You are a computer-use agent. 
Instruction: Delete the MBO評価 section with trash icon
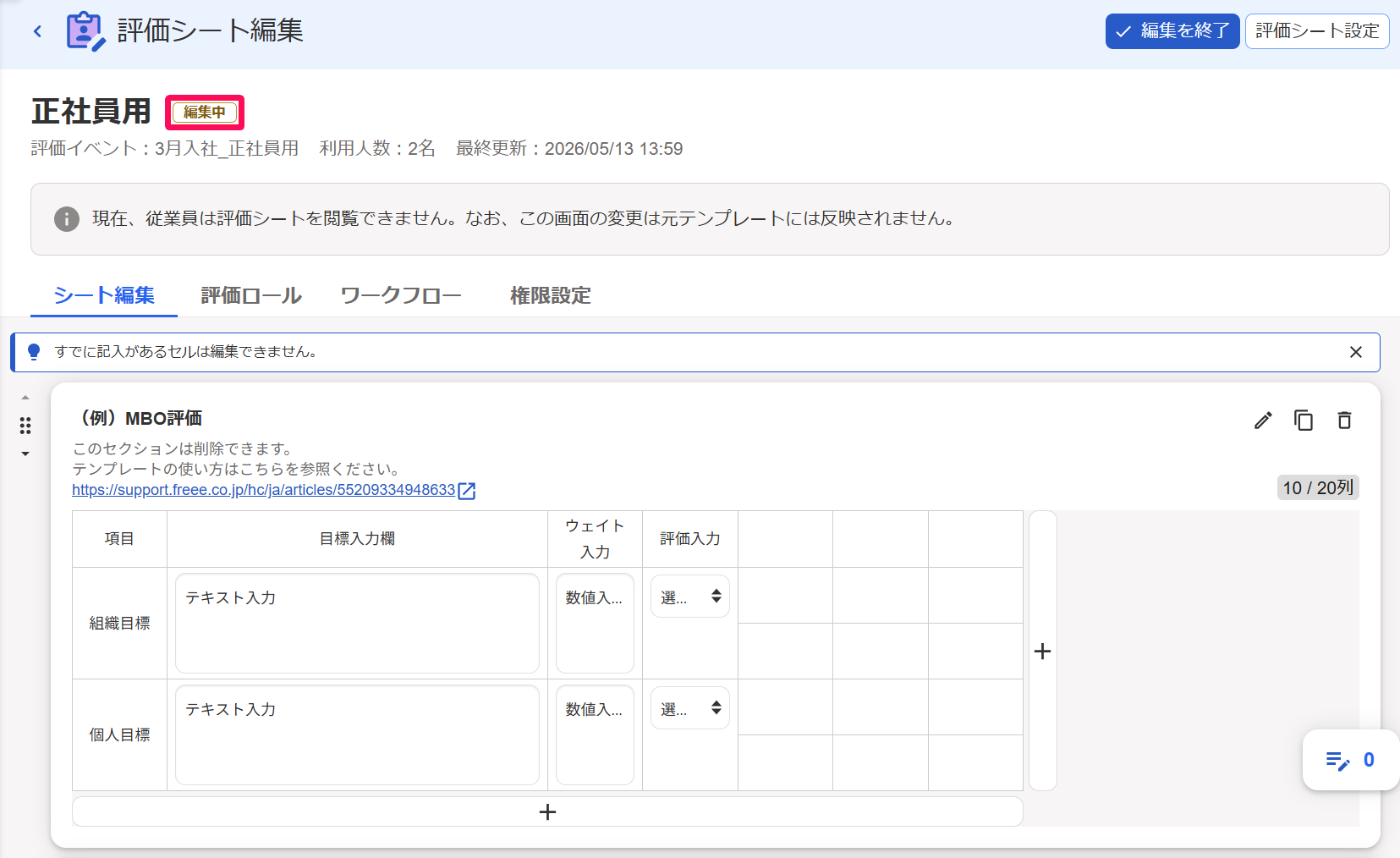tap(1344, 421)
